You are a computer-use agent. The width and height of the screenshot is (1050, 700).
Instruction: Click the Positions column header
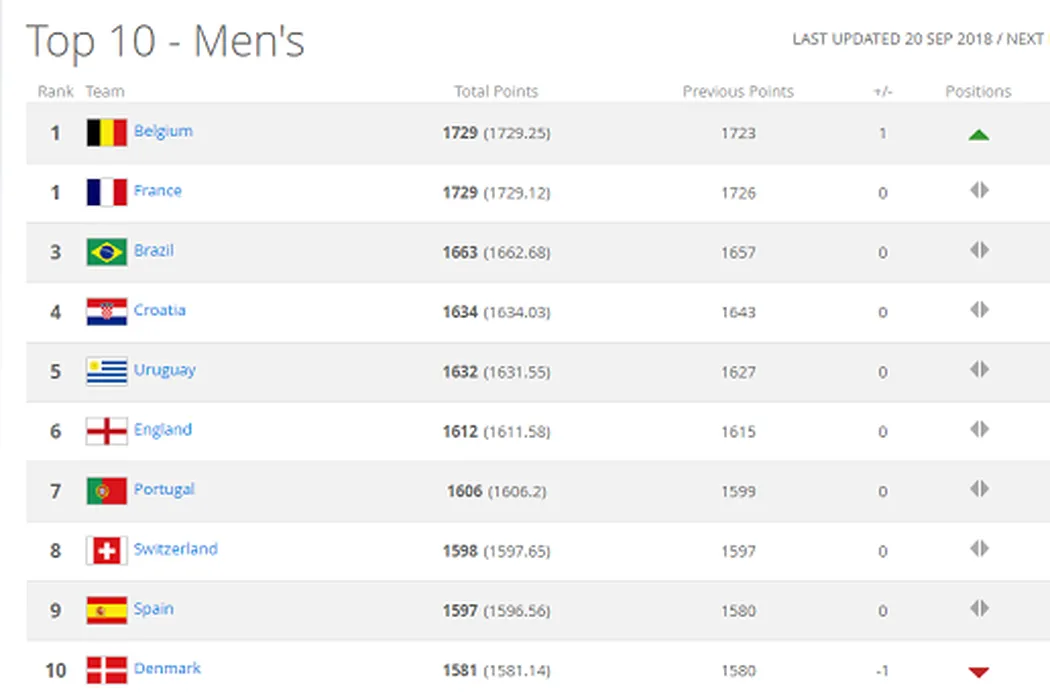[978, 91]
